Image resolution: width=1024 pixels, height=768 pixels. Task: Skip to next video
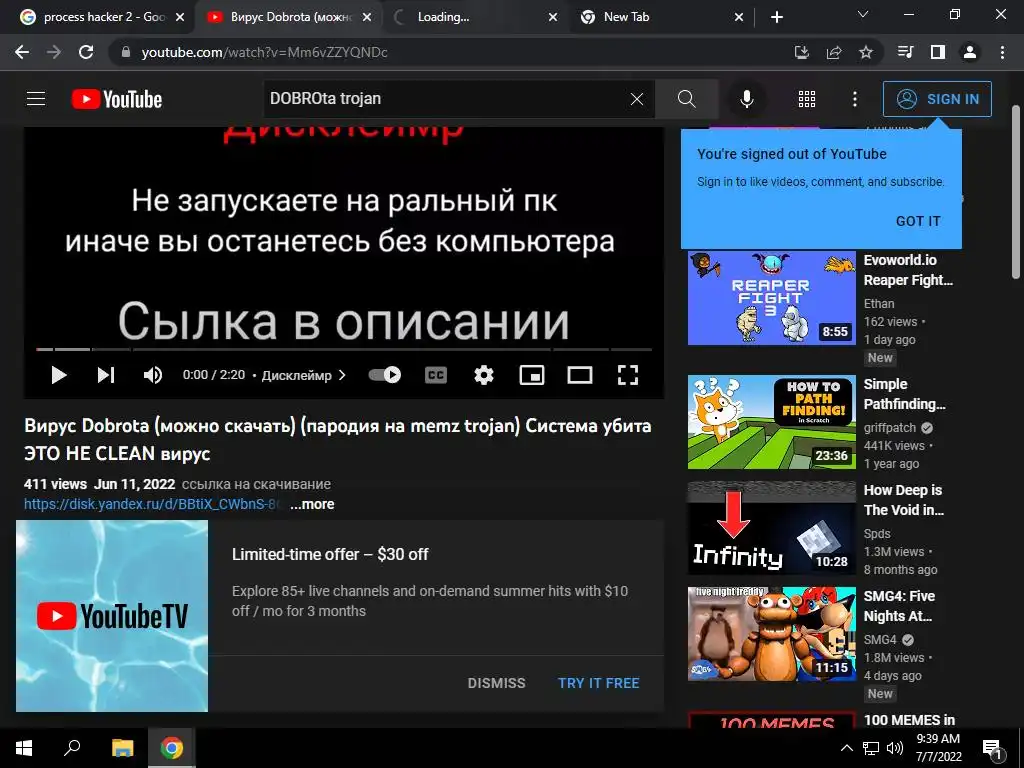pos(106,375)
